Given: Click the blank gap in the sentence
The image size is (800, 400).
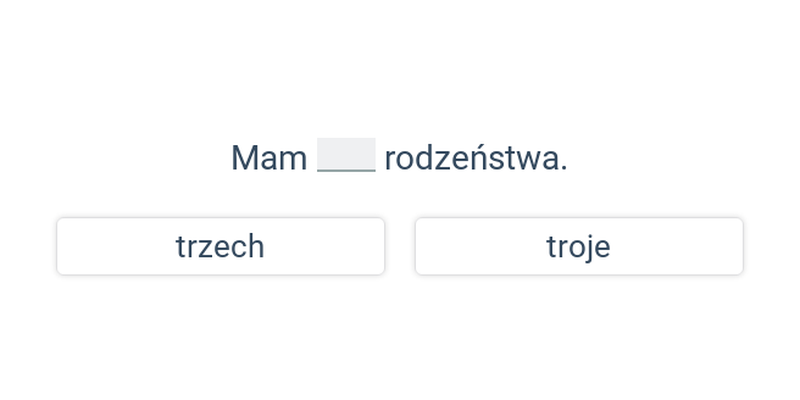Looking at the screenshot, I should coord(346,155).
